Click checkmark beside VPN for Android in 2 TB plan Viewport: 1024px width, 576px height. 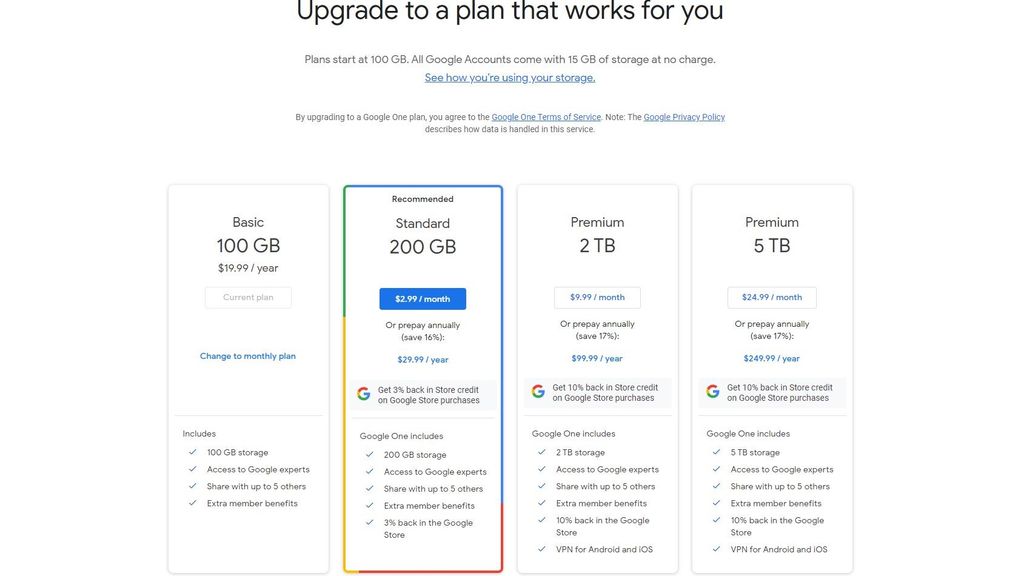click(542, 549)
